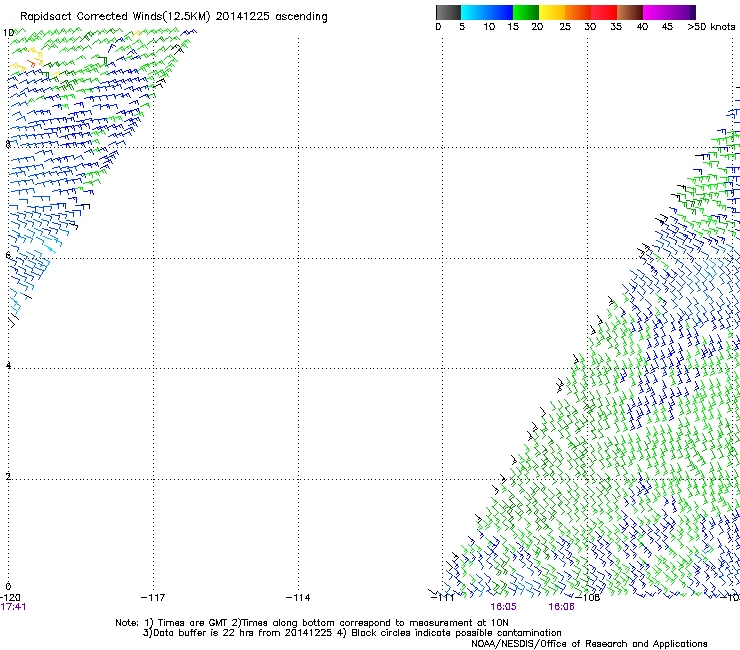Click the Rapidscat Corrected Winds title text

coord(174,16)
